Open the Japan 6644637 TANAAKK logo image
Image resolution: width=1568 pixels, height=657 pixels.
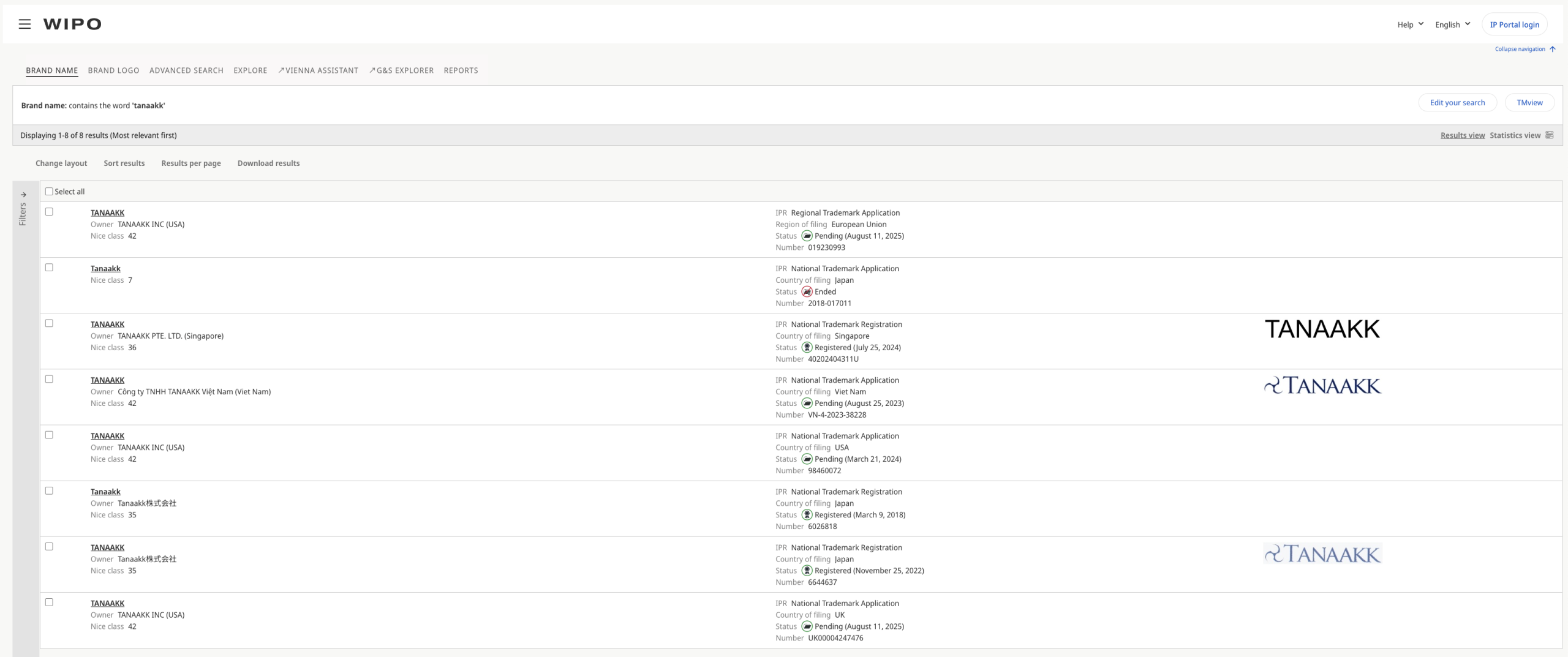pyautogui.click(x=1322, y=554)
